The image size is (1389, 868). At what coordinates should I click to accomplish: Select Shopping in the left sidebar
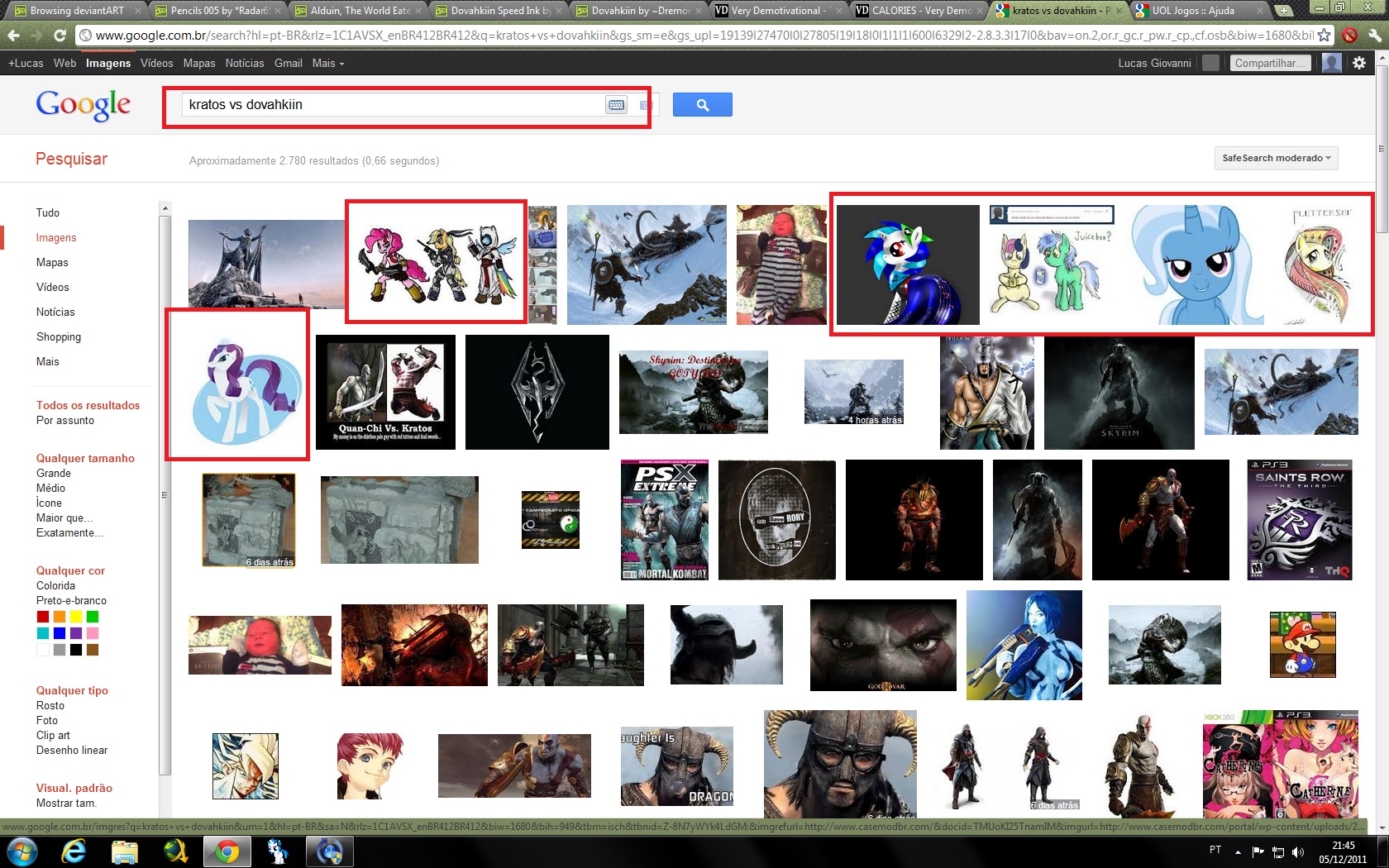59,336
